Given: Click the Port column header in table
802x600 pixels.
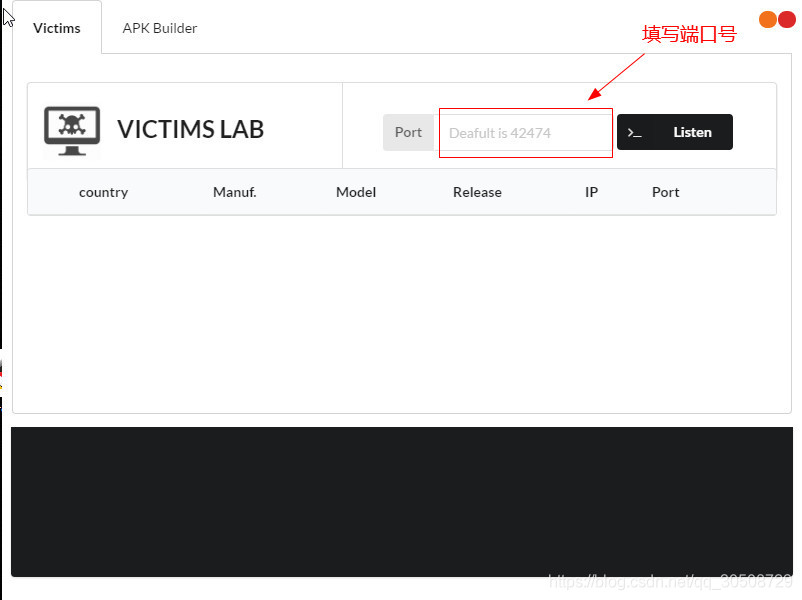Looking at the screenshot, I should (x=665, y=192).
